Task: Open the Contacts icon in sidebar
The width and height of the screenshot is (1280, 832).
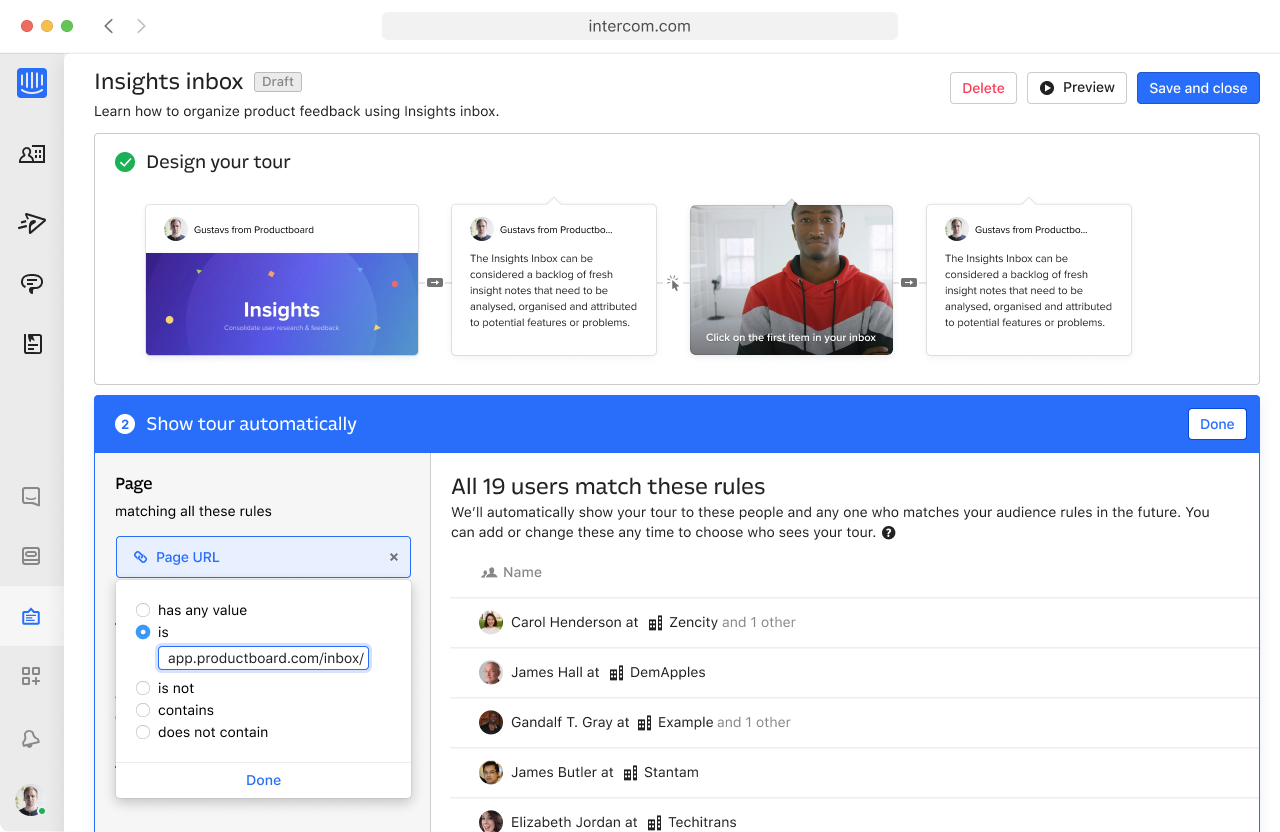Action: click(32, 154)
